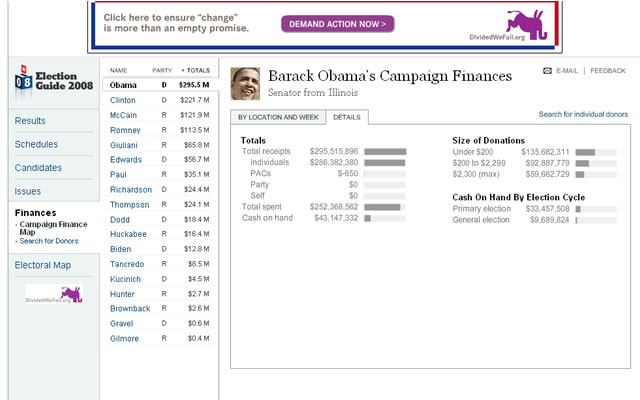
Task: View Gravel's campaign finances
Action: (122, 323)
